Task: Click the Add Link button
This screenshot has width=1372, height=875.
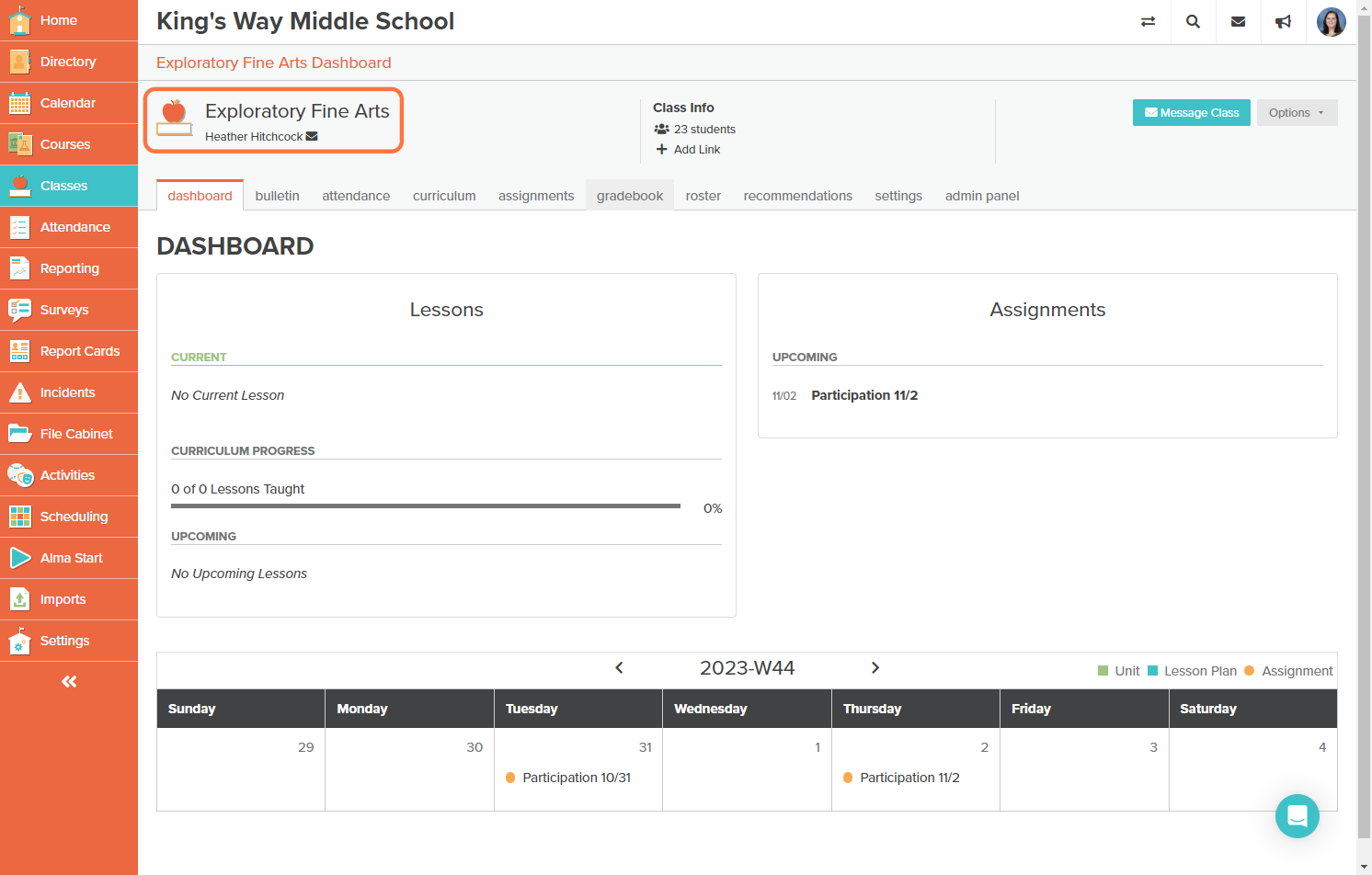Action: (x=688, y=150)
